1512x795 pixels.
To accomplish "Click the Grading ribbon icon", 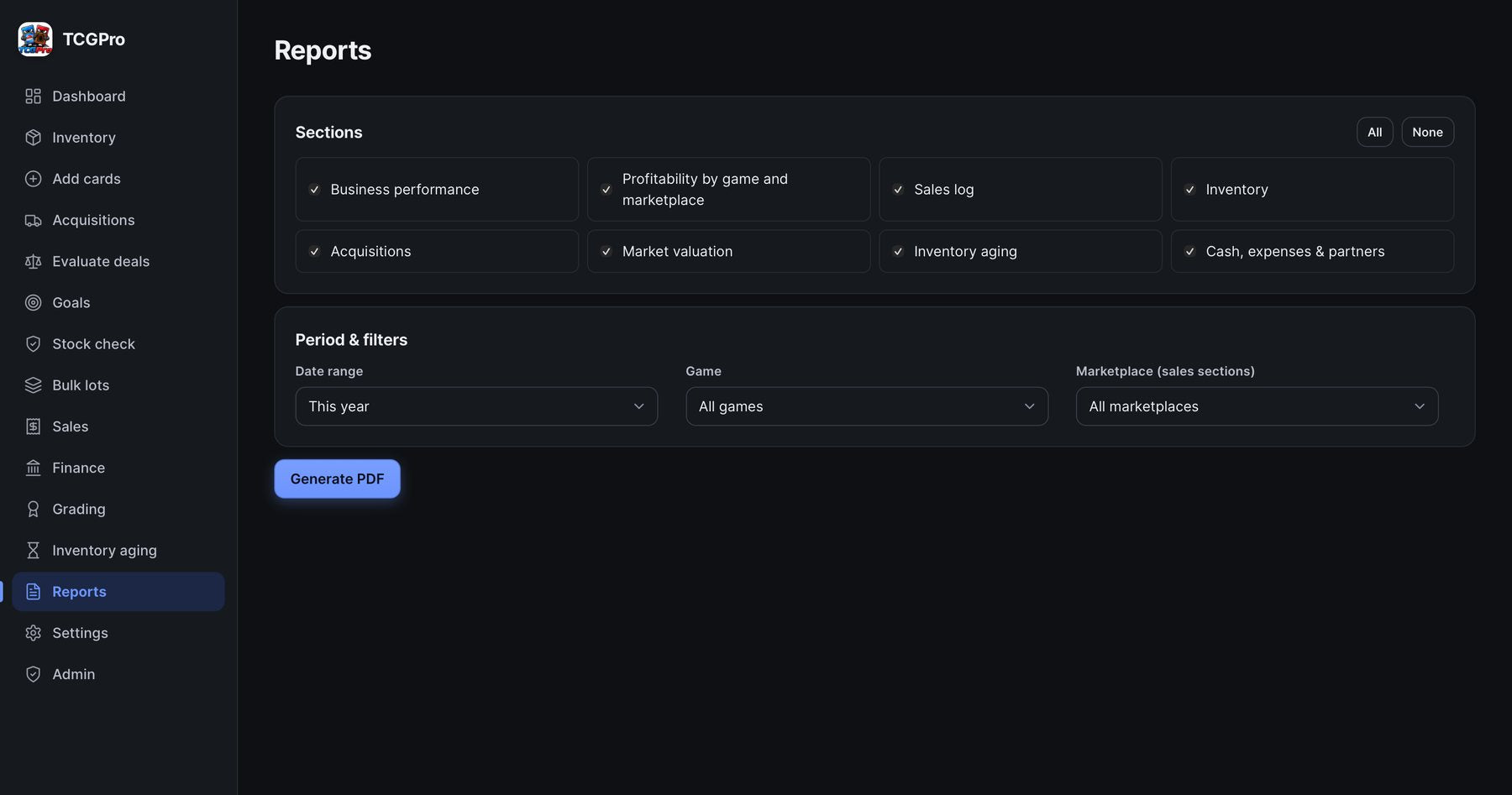I will 33,509.
